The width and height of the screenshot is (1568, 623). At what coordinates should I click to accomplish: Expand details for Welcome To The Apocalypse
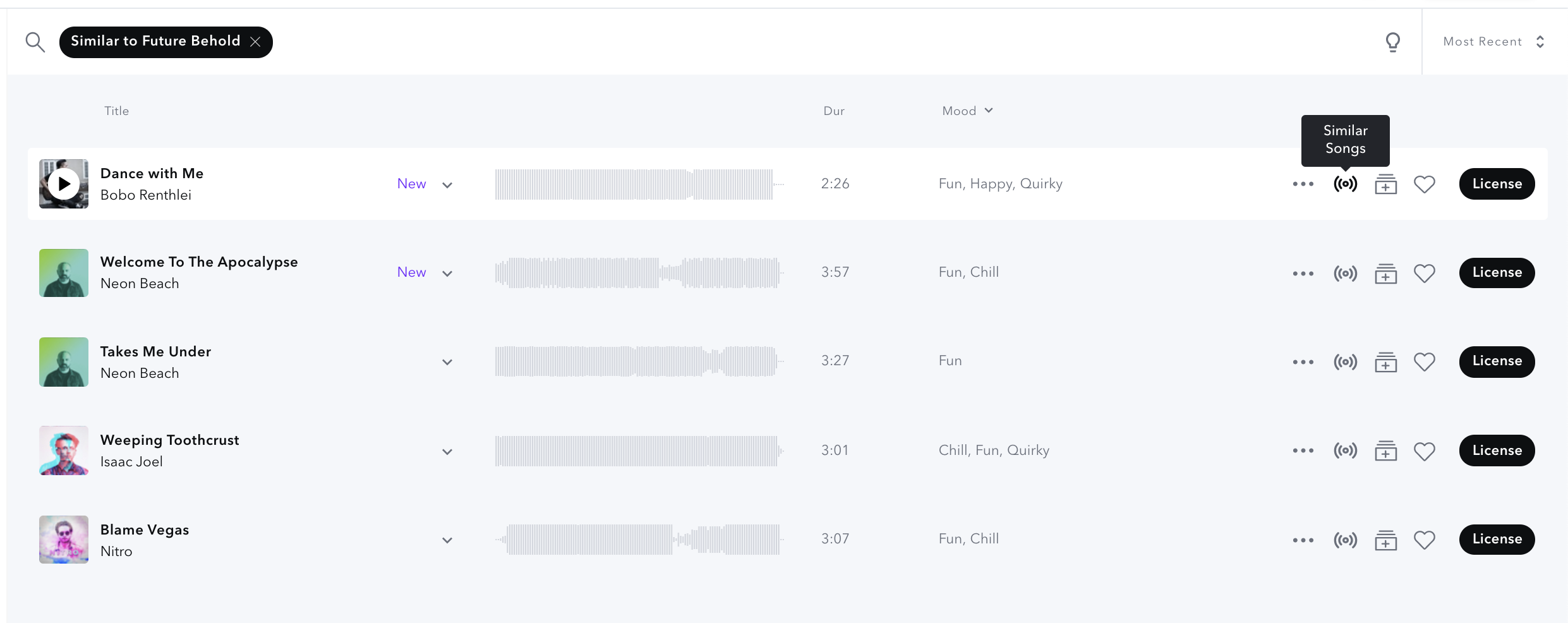(x=447, y=274)
